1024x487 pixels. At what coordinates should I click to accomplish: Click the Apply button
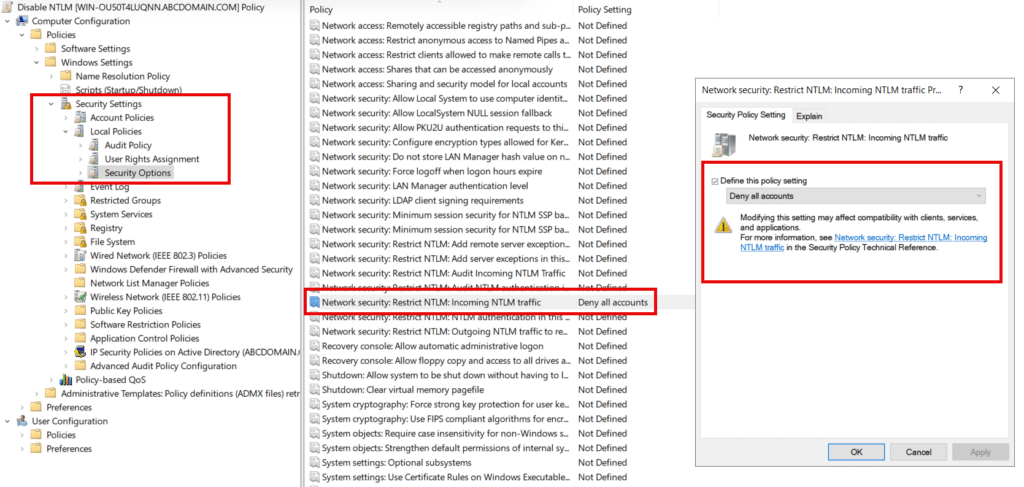(x=980, y=452)
